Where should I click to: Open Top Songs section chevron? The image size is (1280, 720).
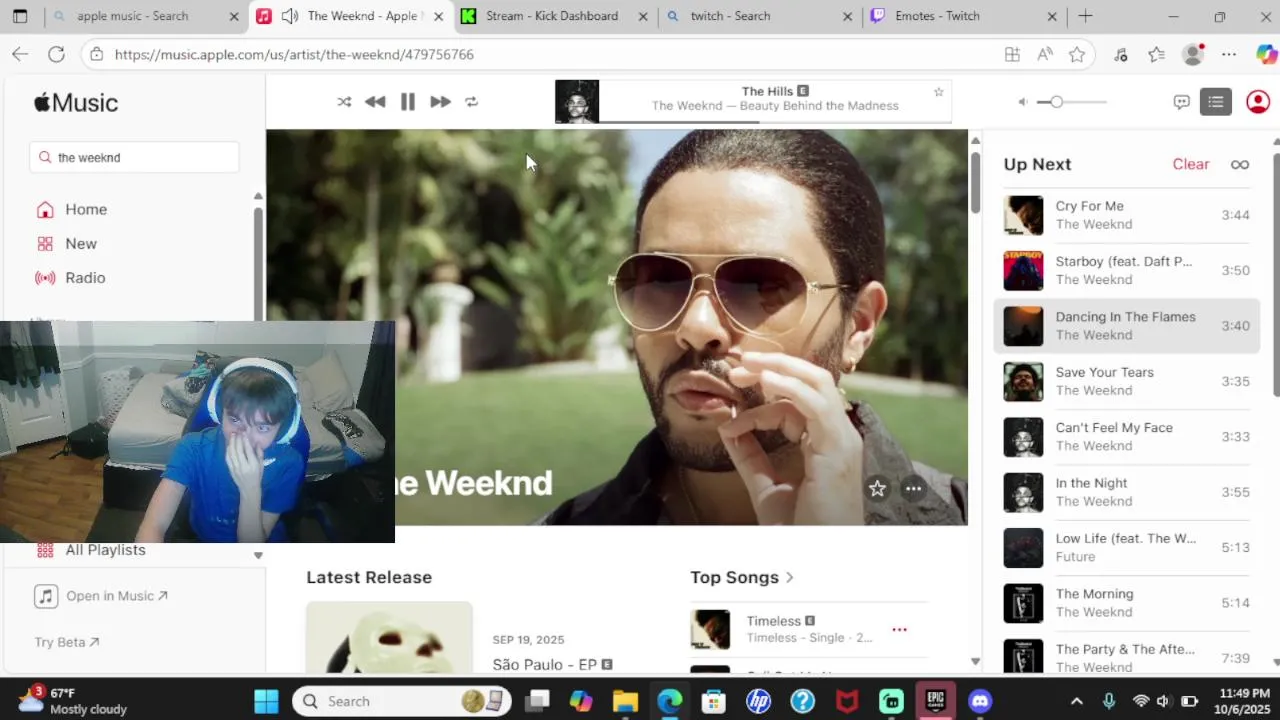[789, 577]
